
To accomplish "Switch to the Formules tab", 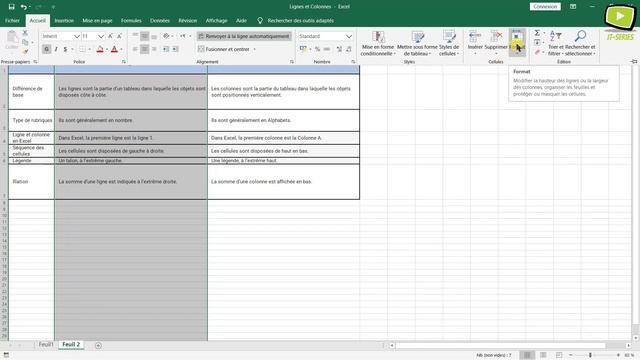I will click(131, 20).
